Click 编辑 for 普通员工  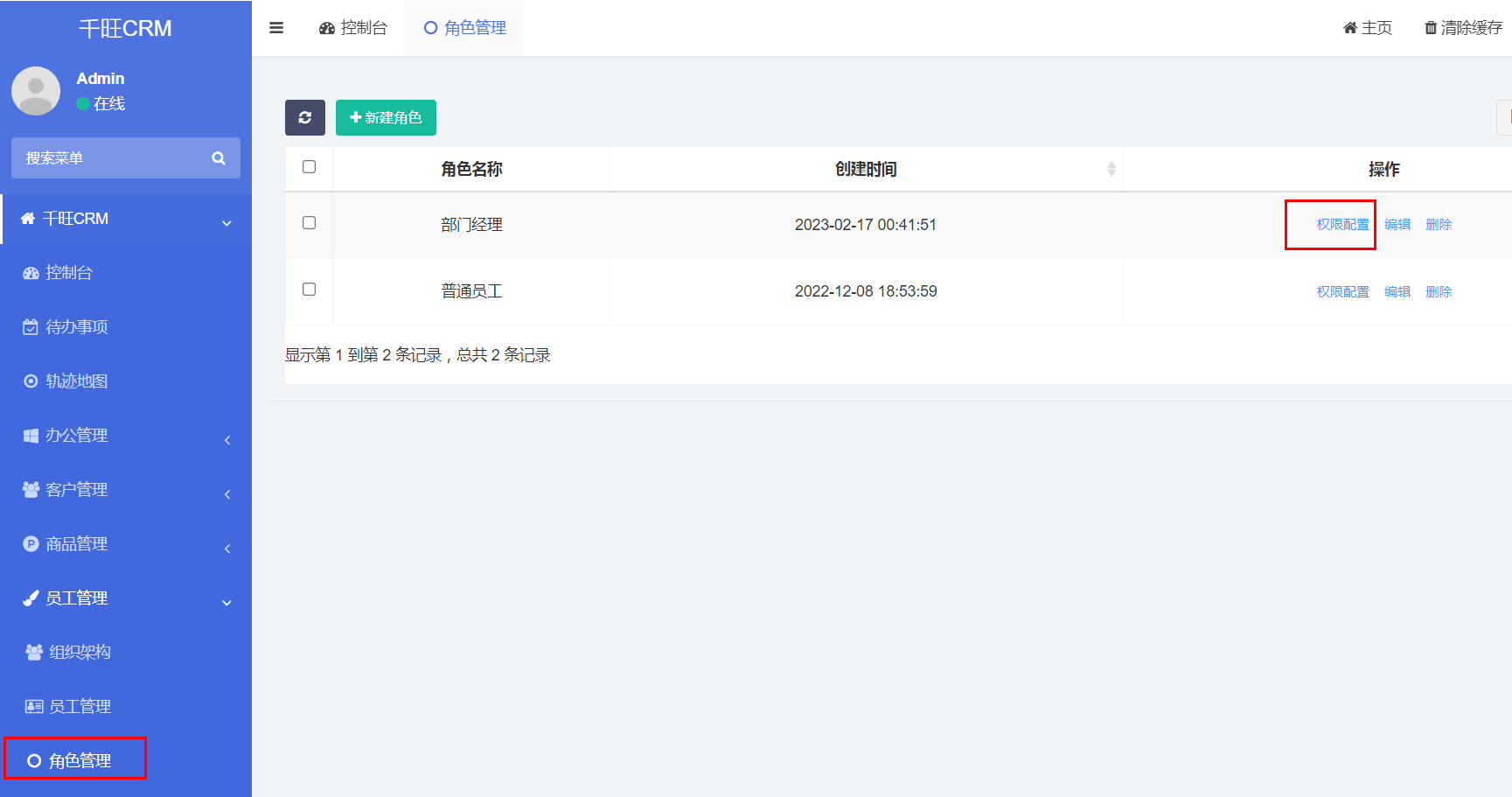(x=1397, y=292)
